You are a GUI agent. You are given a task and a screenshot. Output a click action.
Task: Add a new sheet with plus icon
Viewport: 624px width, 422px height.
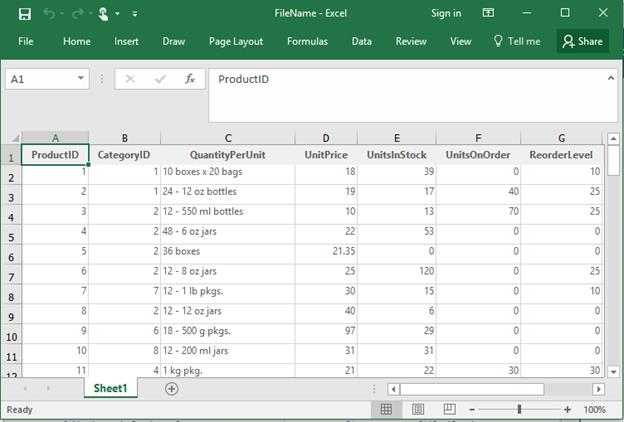point(172,389)
